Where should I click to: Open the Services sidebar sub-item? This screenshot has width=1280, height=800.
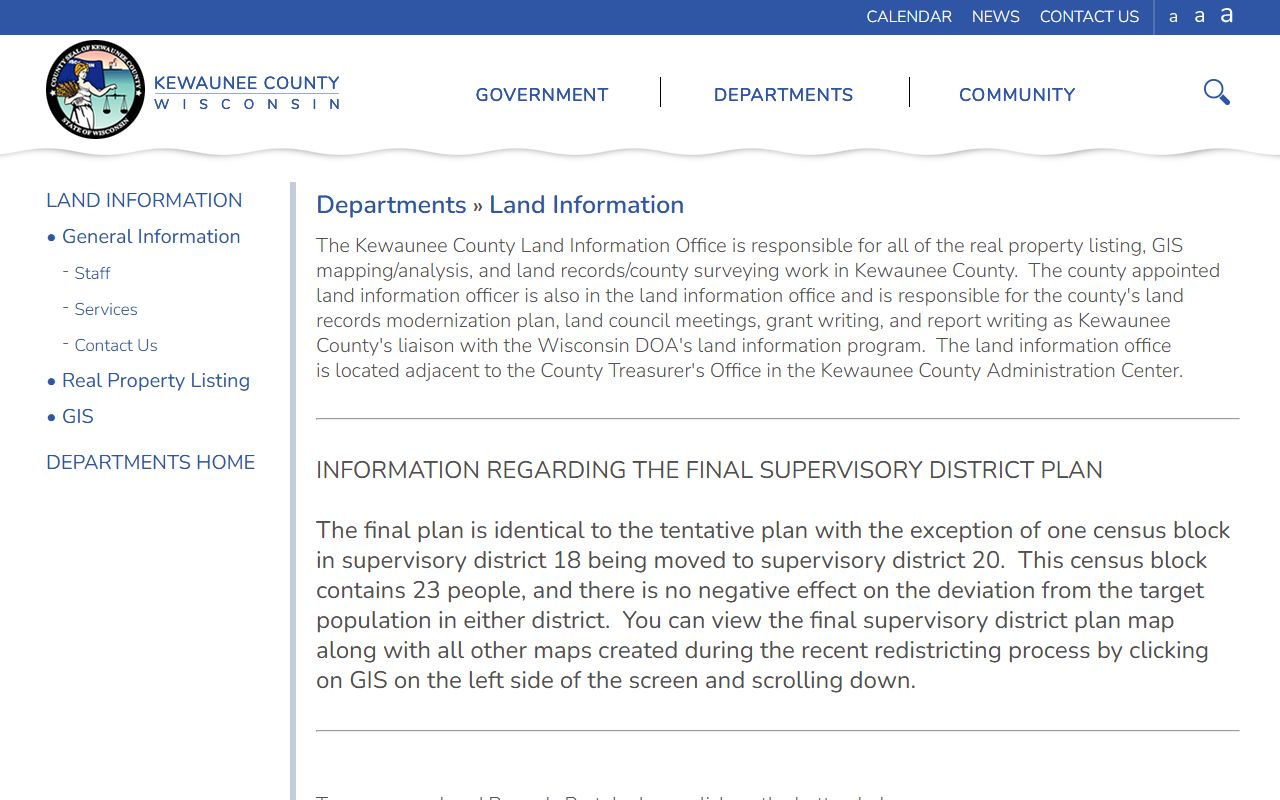pos(106,309)
